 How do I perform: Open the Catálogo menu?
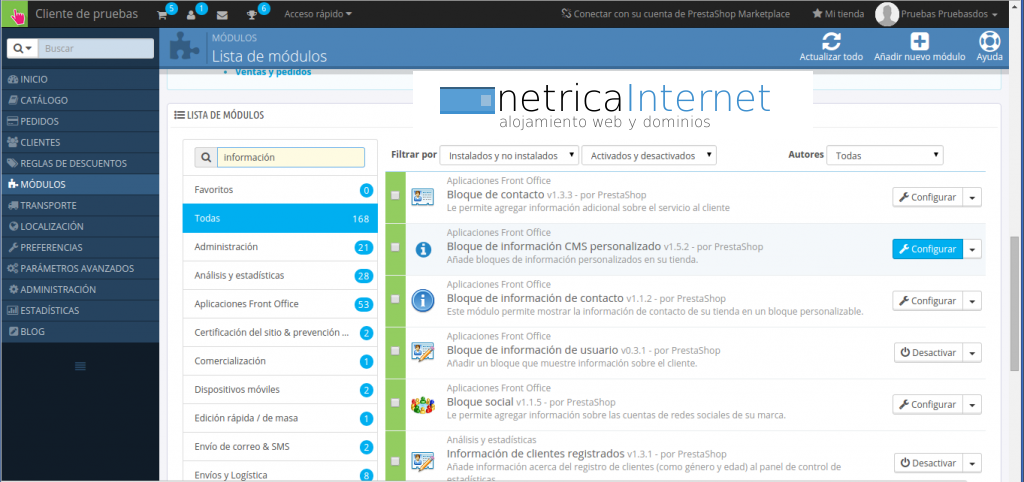click(80, 101)
